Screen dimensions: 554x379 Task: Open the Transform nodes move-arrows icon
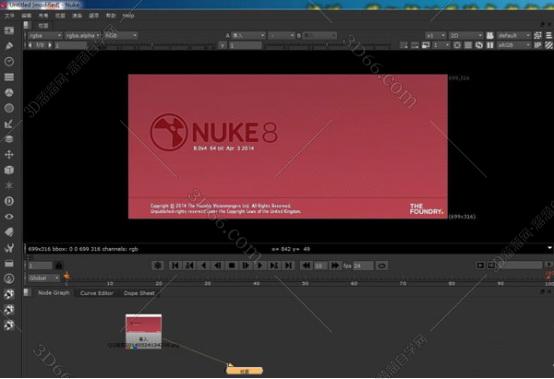pos(9,155)
